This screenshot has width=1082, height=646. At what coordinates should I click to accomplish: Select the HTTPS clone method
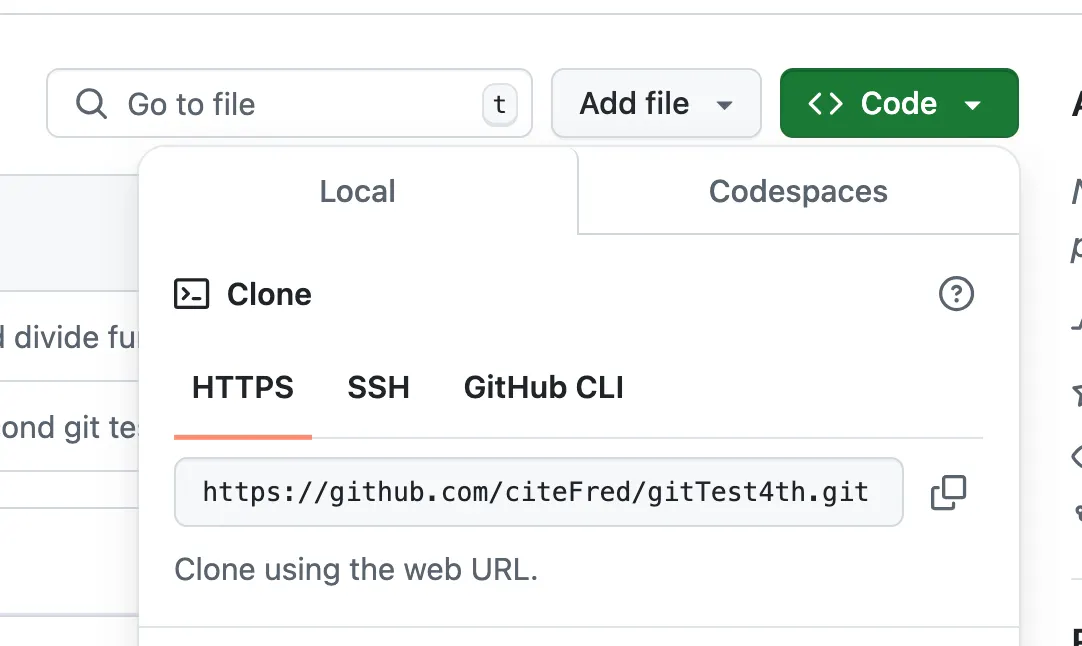243,388
